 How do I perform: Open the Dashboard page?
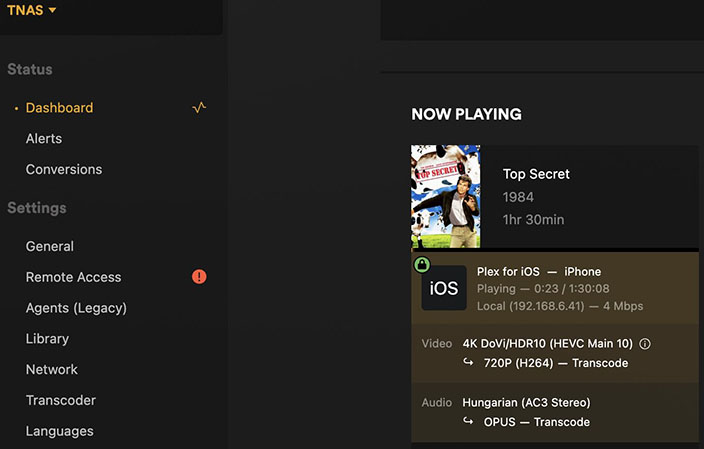[59, 108]
